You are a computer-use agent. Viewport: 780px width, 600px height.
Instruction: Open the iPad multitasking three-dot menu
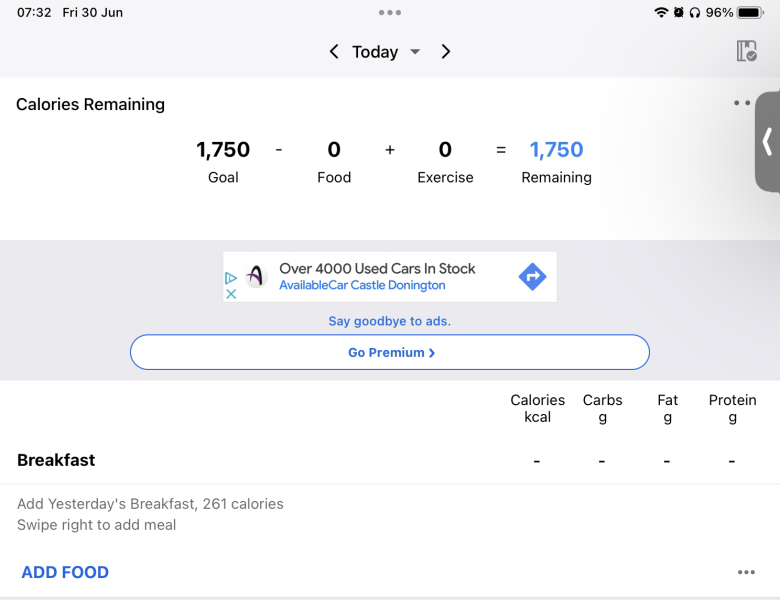point(390,13)
